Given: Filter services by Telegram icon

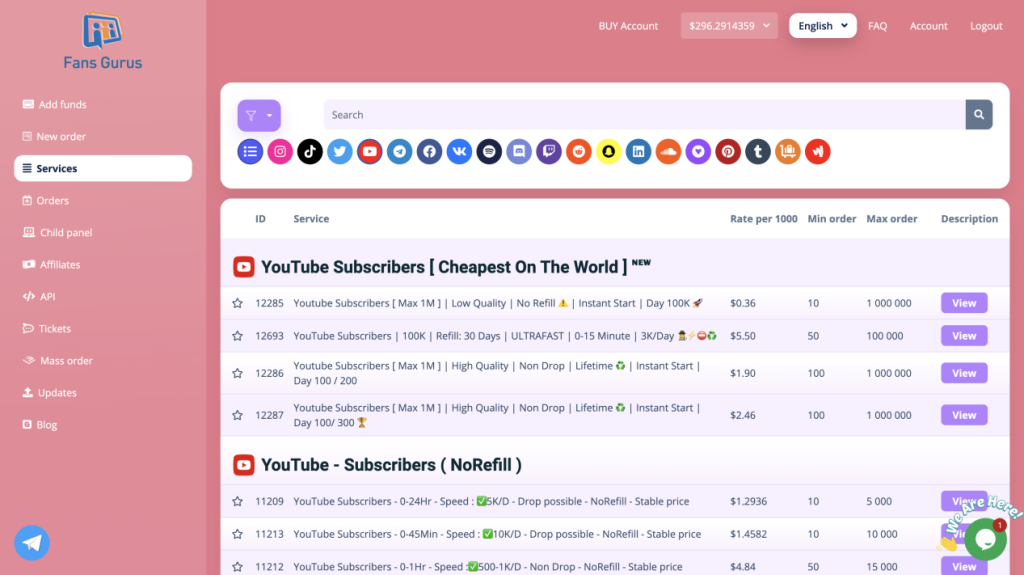Looking at the screenshot, I should pos(400,152).
